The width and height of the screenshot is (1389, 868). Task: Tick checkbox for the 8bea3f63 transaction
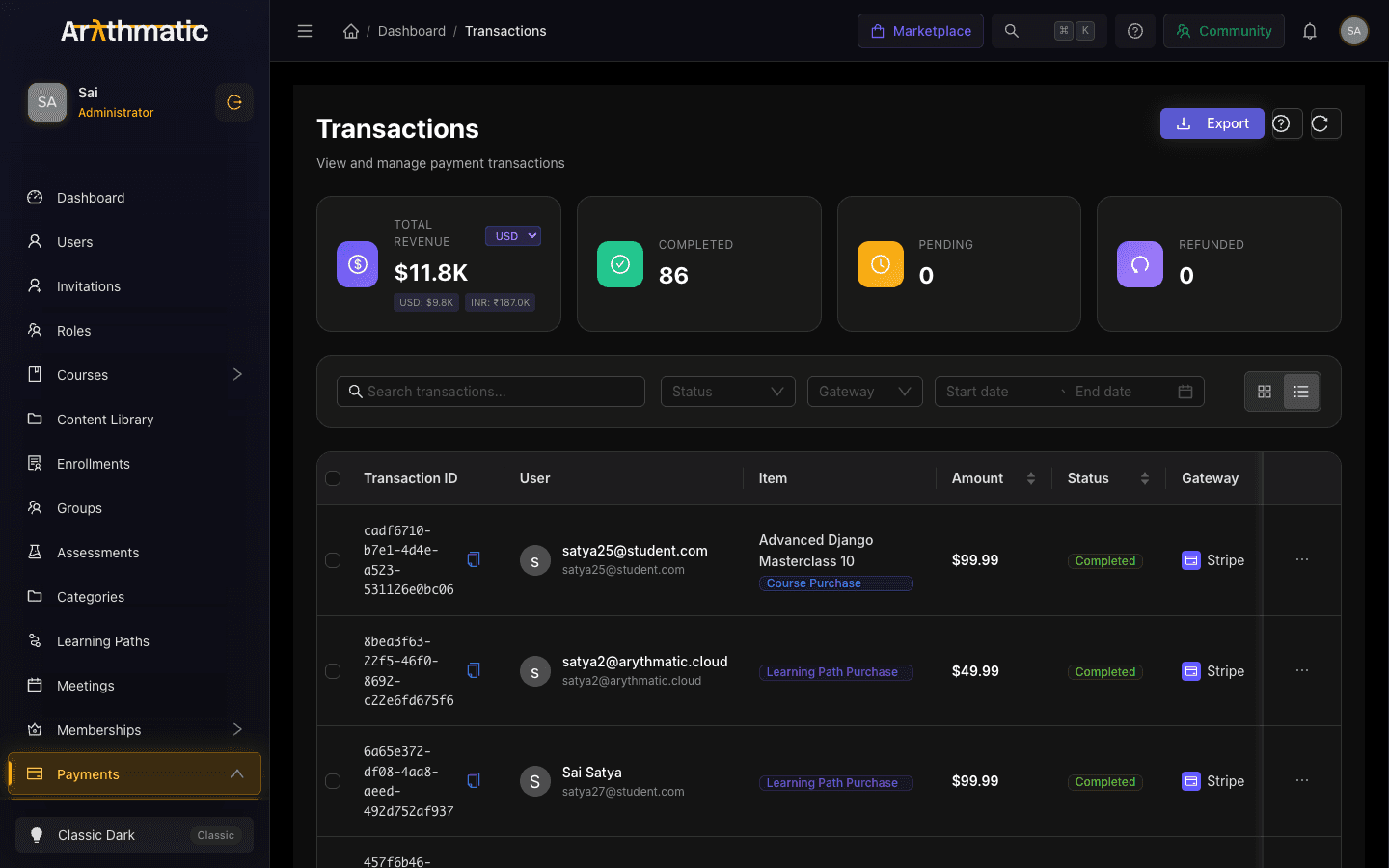333,671
